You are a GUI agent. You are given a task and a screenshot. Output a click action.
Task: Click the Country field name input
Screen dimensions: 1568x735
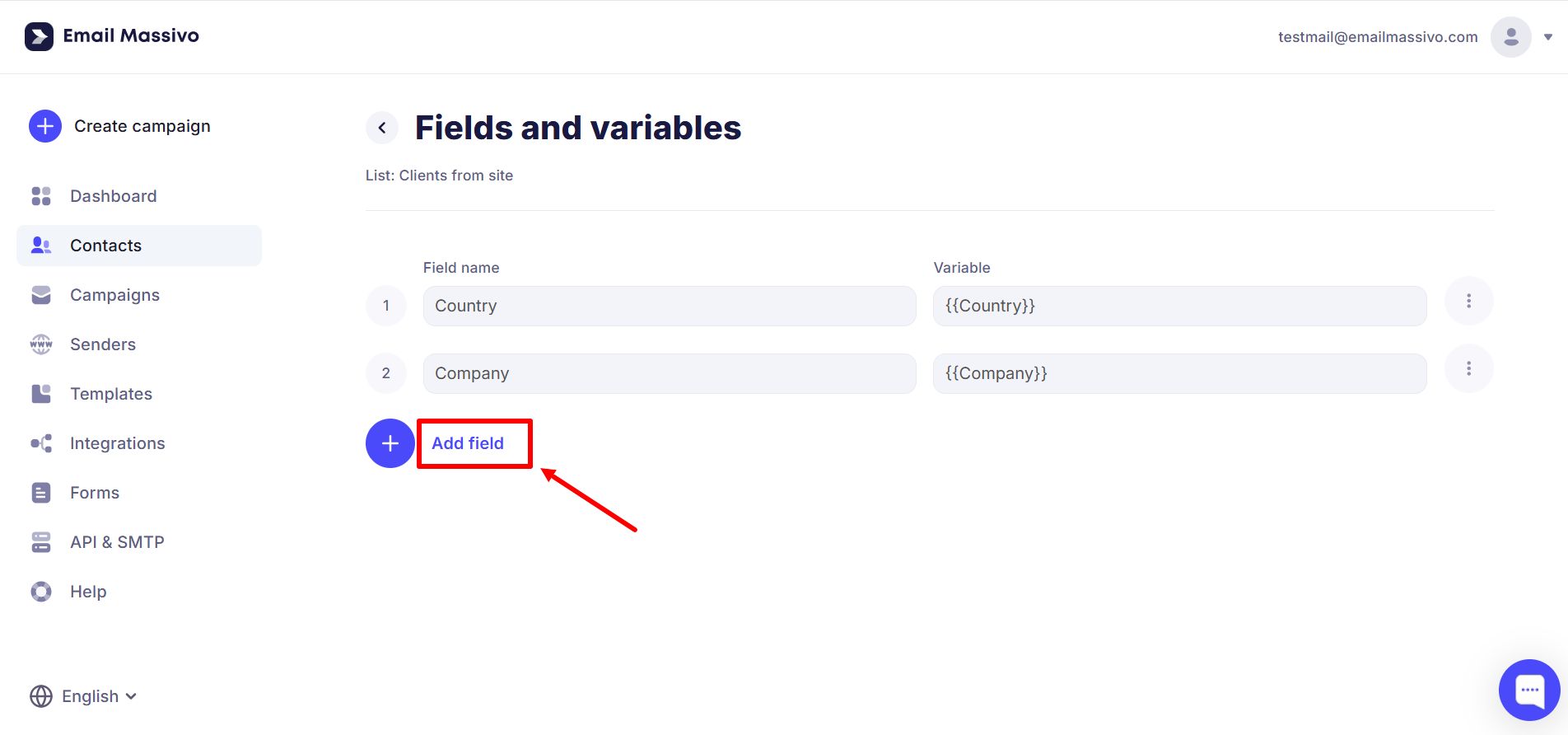click(669, 306)
